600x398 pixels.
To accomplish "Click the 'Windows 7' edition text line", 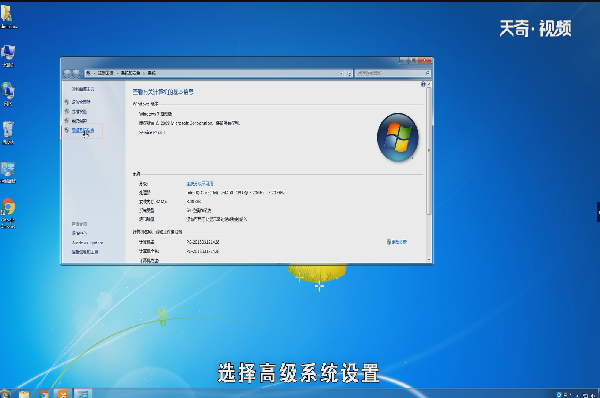I will [155, 114].
